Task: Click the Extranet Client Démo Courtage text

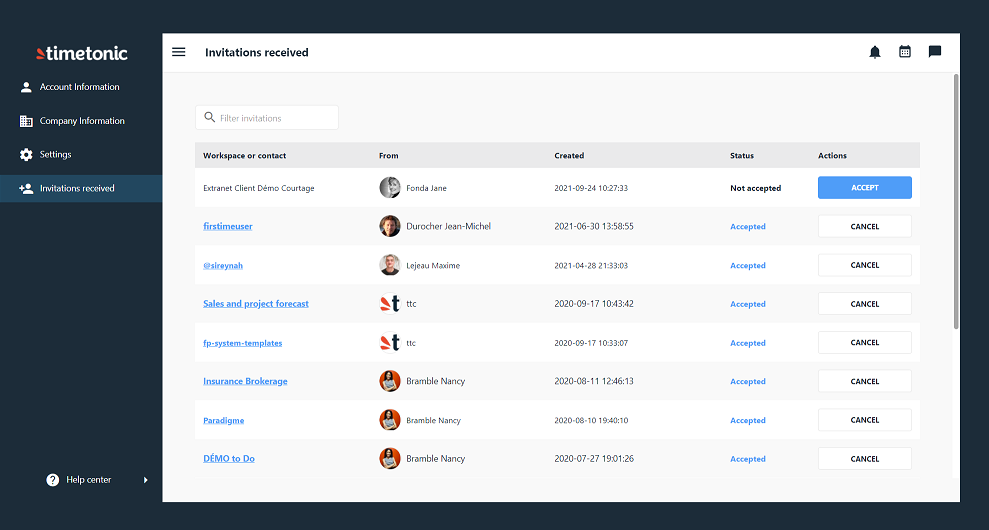Action: point(259,189)
